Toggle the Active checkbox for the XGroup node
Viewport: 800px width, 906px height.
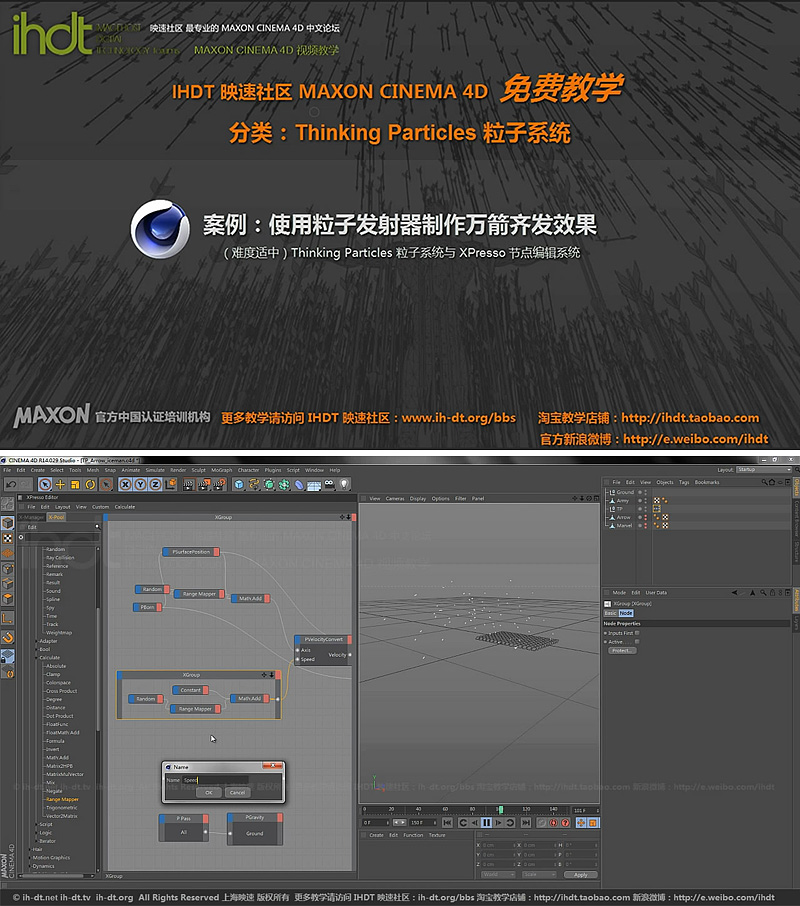tap(637, 642)
